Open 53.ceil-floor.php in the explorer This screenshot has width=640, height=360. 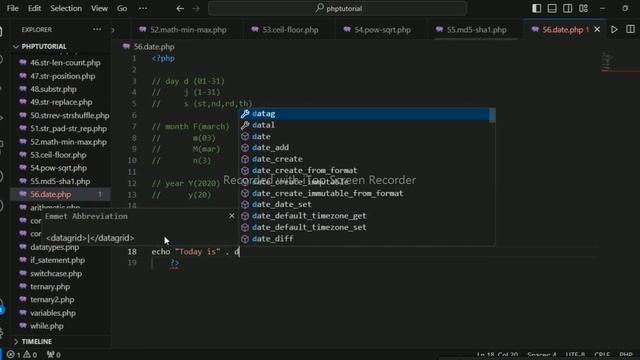pyautogui.click(x=58, y=155)
